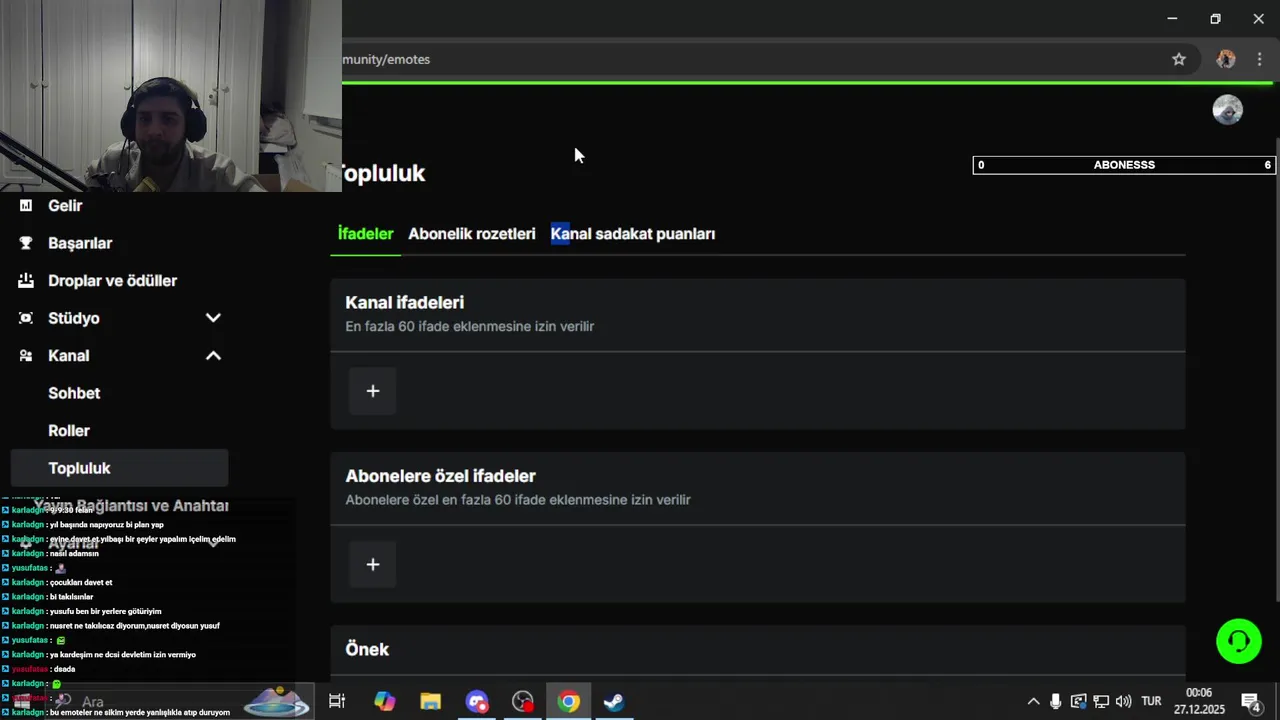The width and height of the screenshot is (1280, 720).
Task: Add a new emote under Kanal ifadeleri
Action: pyautogui.click(x=373, y=391)
